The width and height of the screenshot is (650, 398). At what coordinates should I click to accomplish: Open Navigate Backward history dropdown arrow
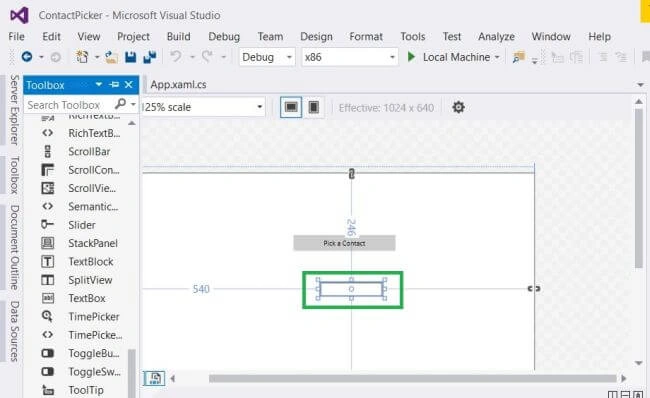pyautogui.click(x=41, y=57)
